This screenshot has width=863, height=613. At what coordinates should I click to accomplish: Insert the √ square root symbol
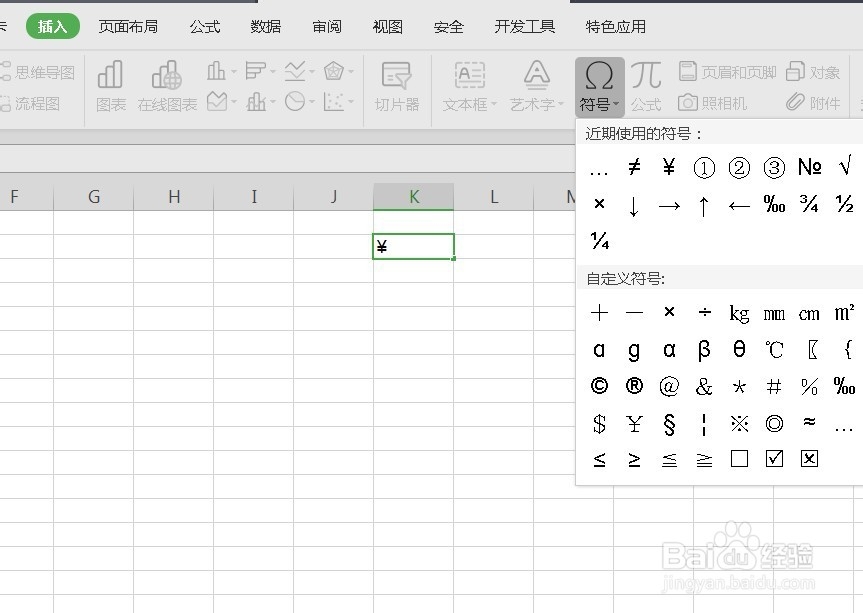point(845,166)
